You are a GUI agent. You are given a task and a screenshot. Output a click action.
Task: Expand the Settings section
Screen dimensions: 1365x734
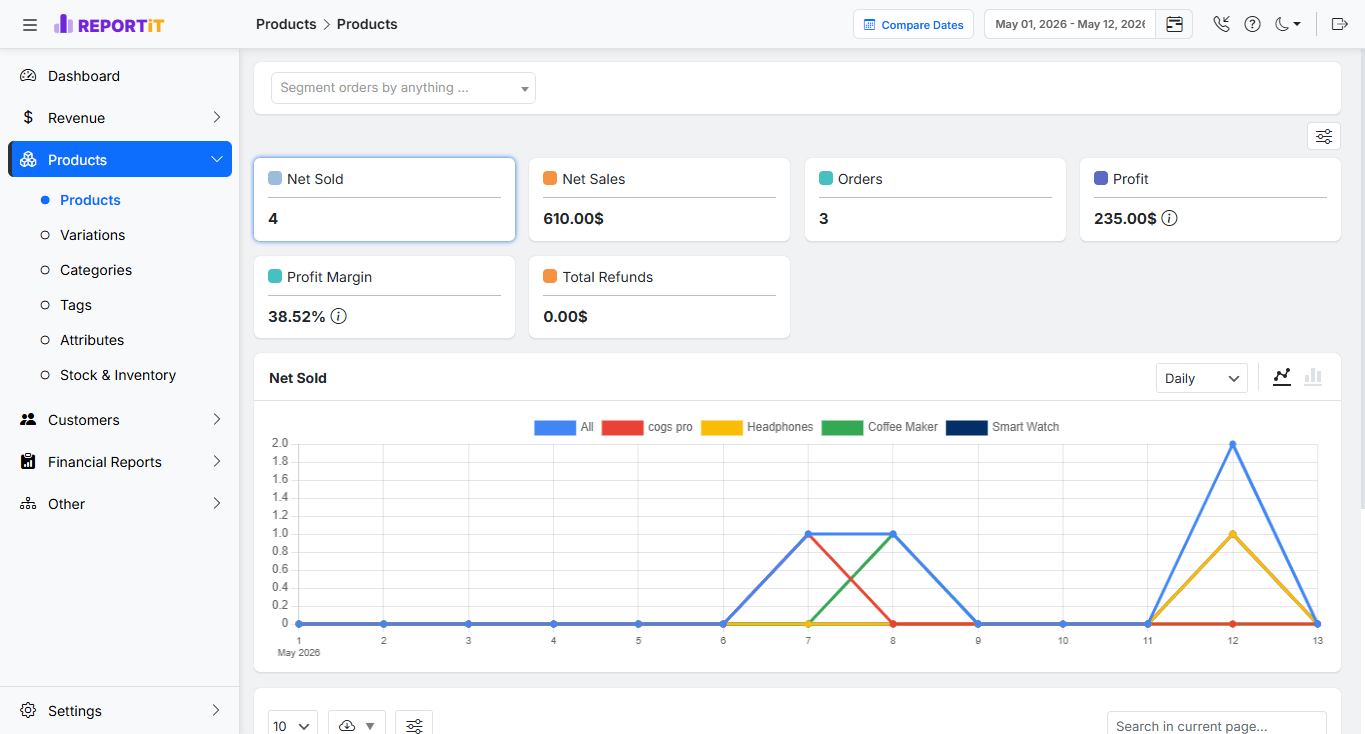tap(120, 711)
